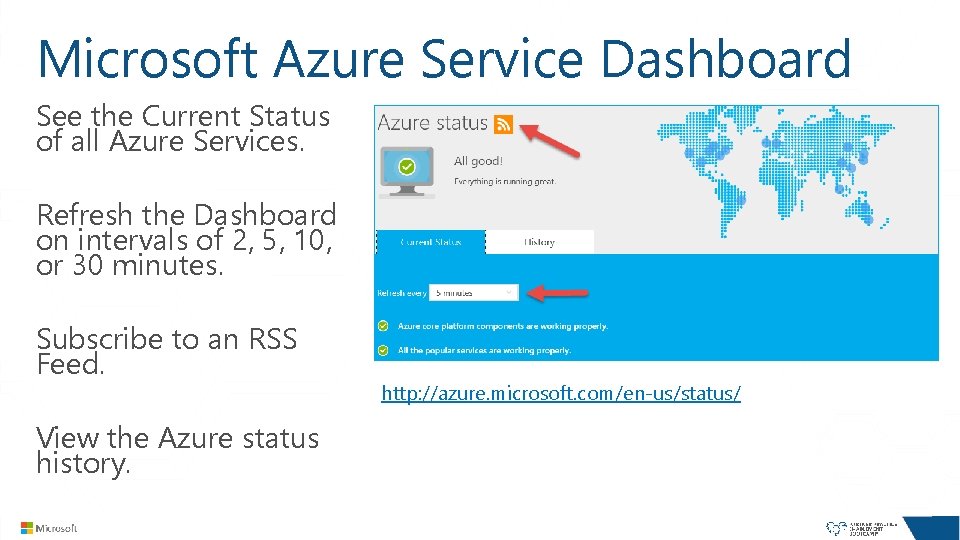The width and height of the screenshot is (960, 540).
Task: Open the Refresh every interval dropdown
Action: [x=475, y=293]
